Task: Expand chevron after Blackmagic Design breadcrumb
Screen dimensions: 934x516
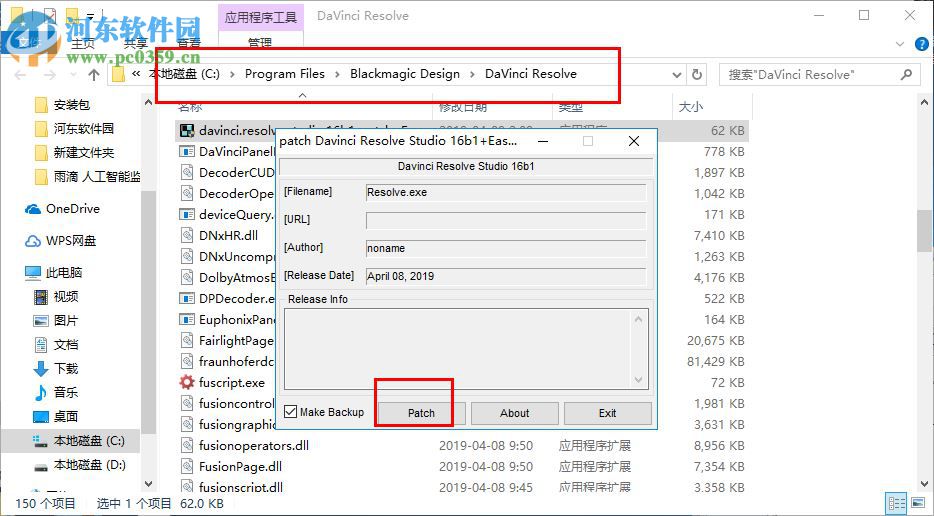Action: tap(472, 74)
